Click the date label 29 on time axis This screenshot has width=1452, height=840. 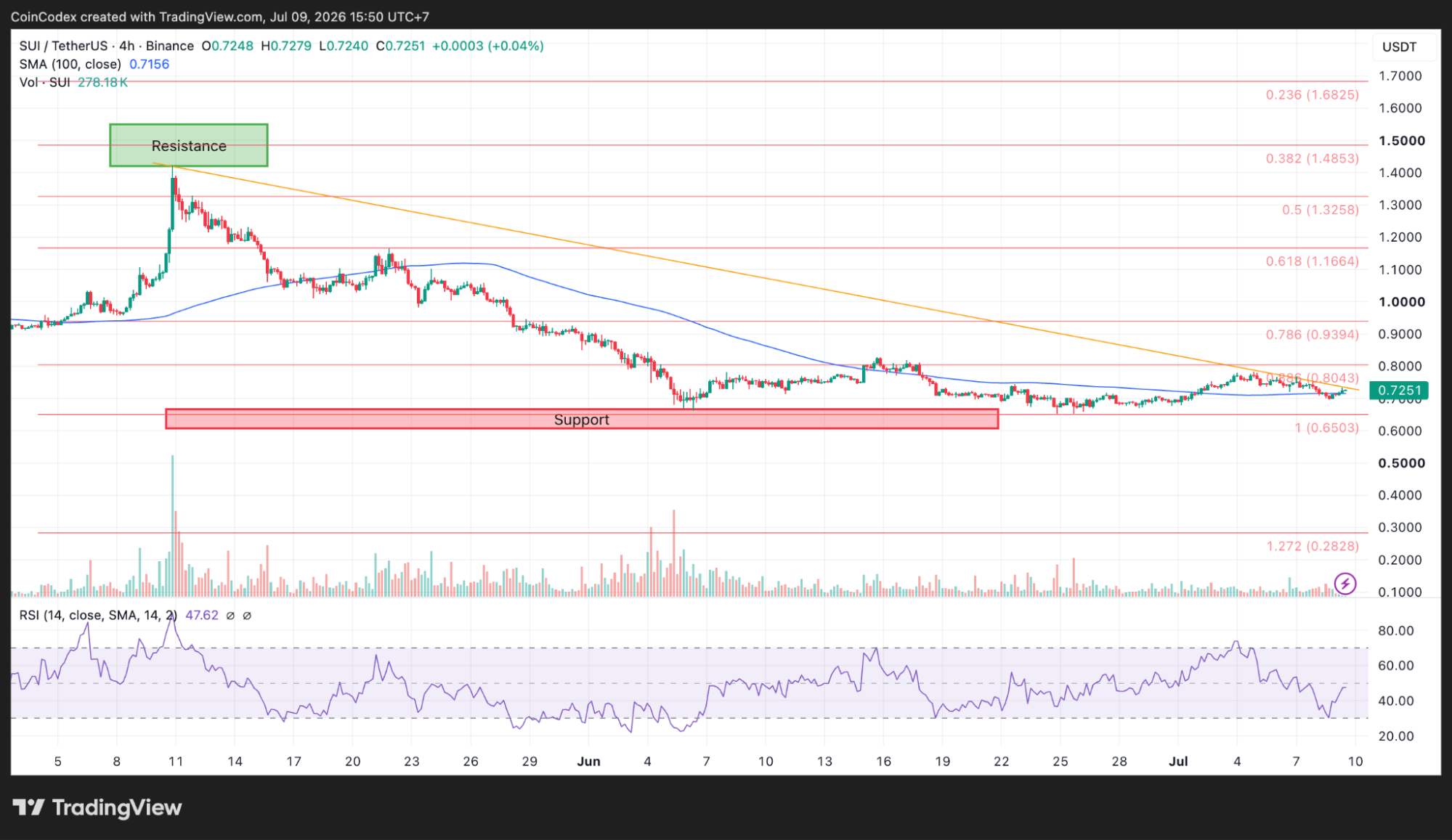(x=530, y=762)
